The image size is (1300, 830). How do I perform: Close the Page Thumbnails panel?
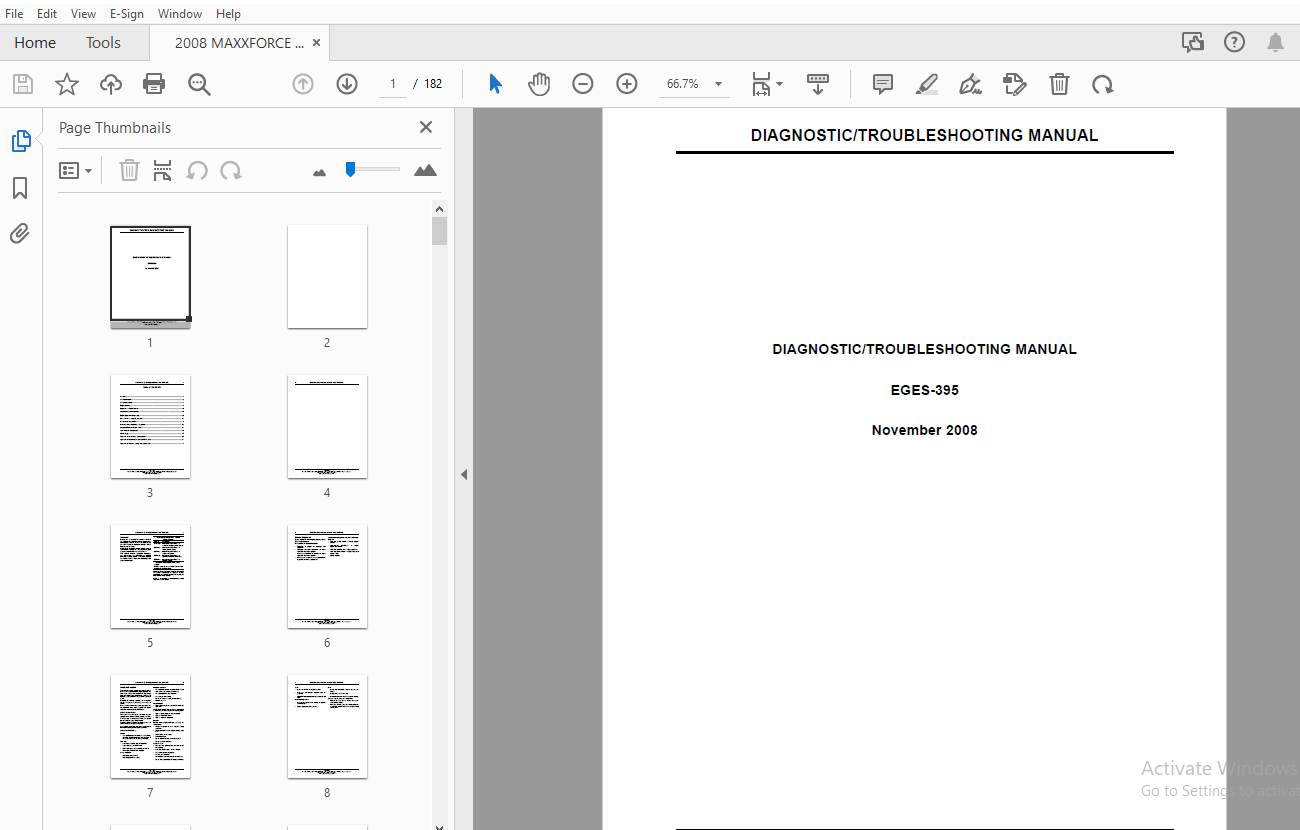click(x=426, y=127)
